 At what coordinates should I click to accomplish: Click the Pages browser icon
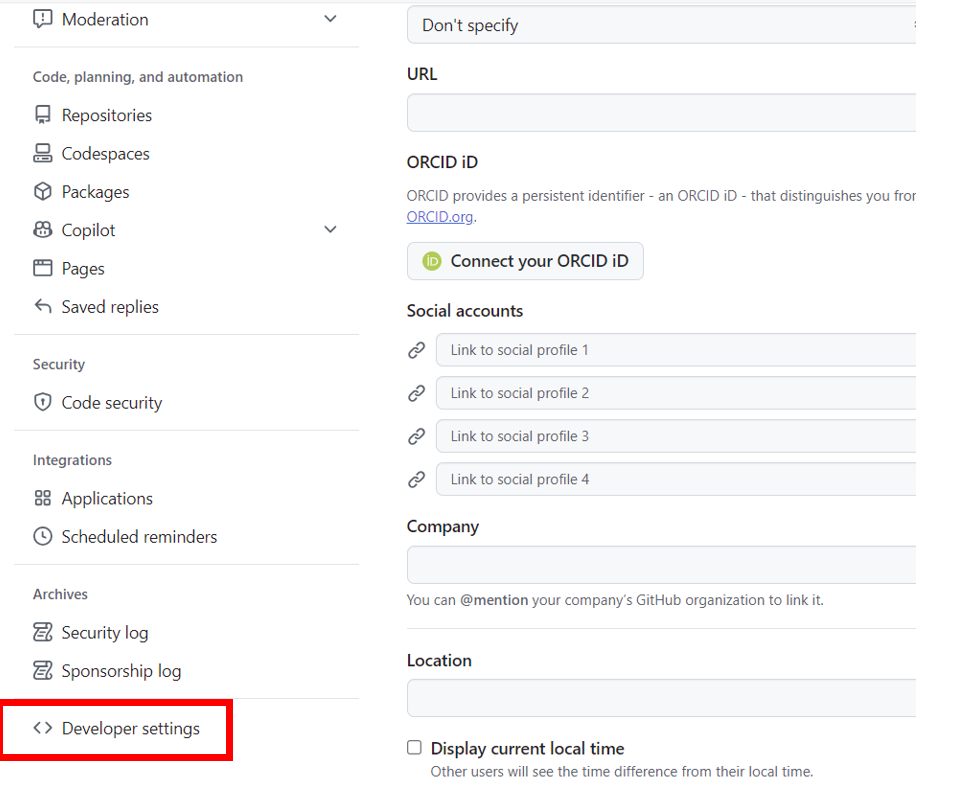(x=42, y=268)
